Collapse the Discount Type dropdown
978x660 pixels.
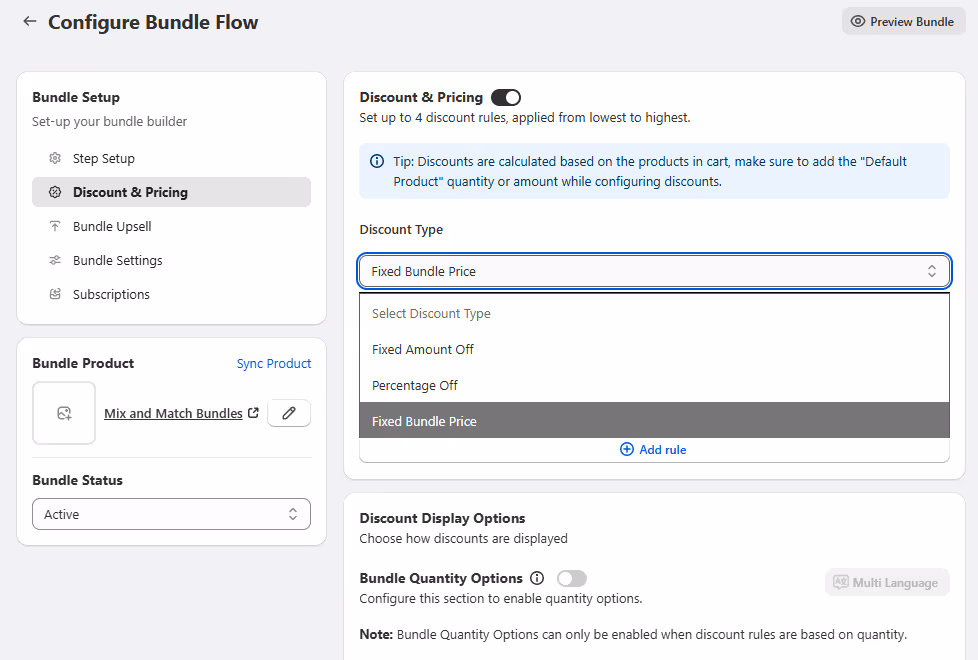pos(654,271)
